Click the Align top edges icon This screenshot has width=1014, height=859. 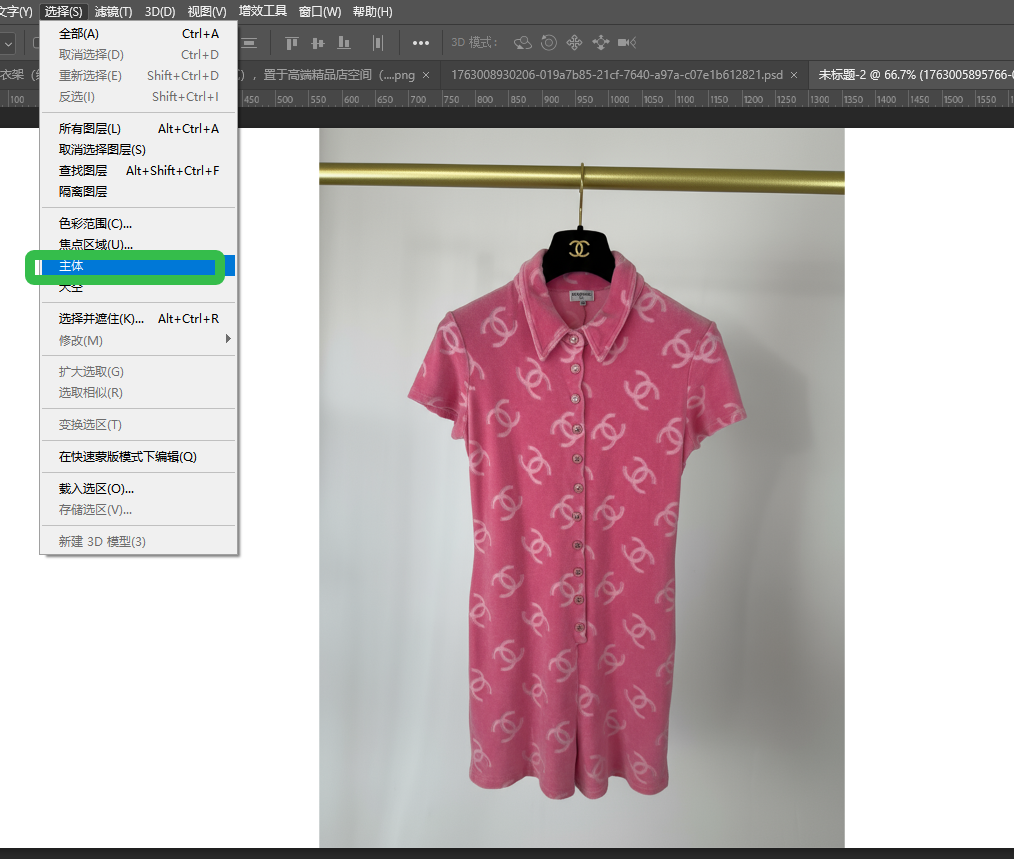pyautogui.click(x=292, y=43)
